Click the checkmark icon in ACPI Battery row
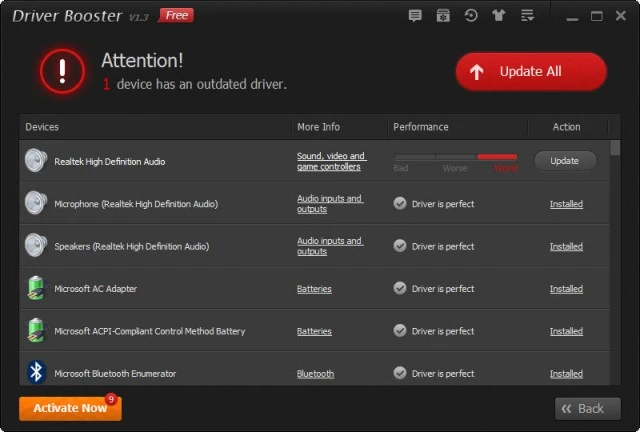 click(x=400, y=331)
